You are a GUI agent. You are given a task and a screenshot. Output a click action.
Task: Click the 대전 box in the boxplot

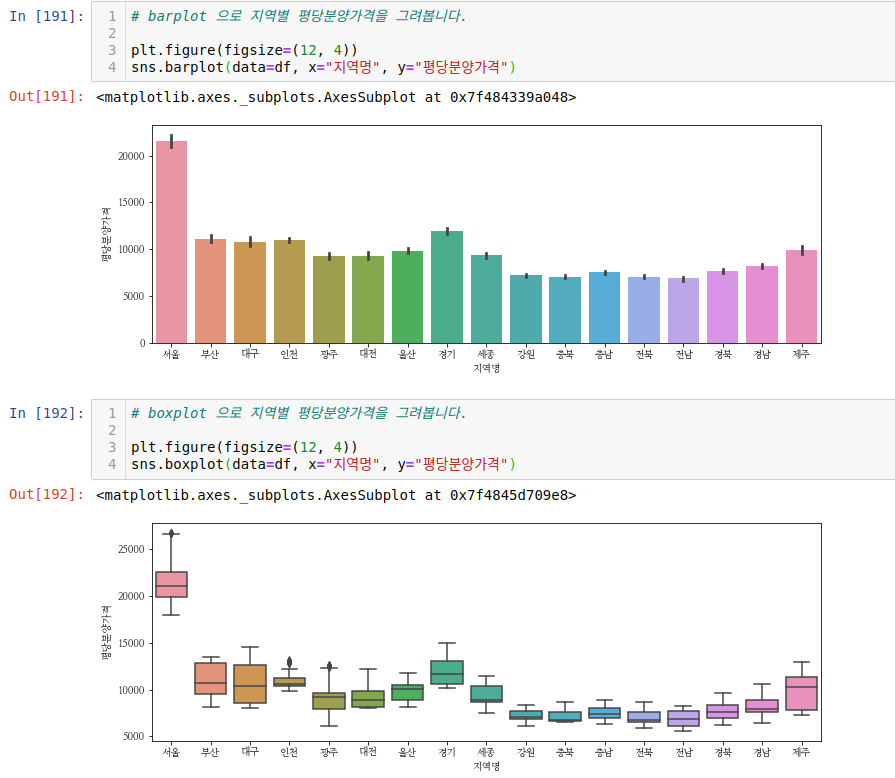(368, 699)
